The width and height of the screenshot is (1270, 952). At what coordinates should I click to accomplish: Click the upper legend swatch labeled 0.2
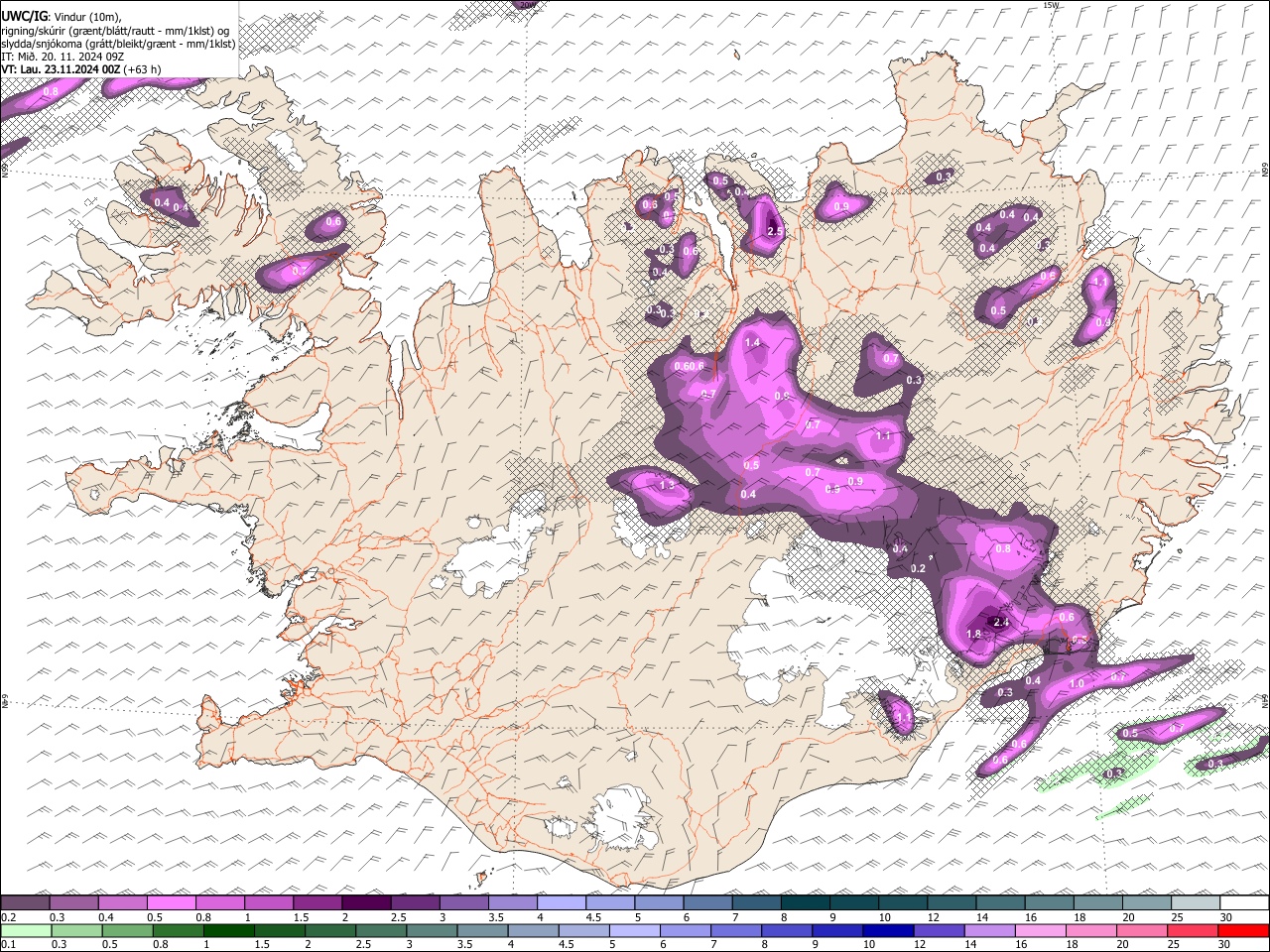coord(25,902)
